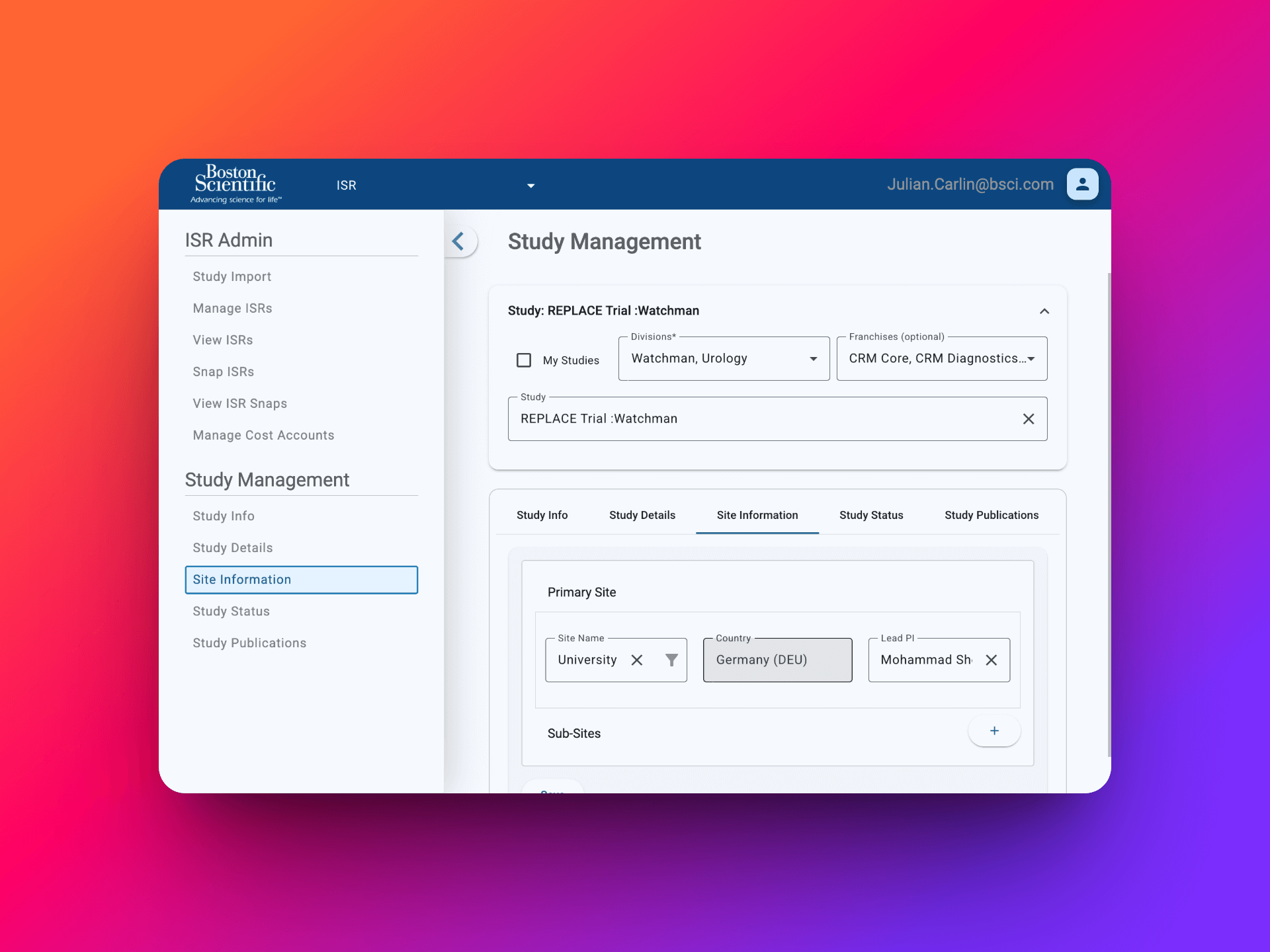The width and height of the screenshot is (1270, 952).
Task: Switch to the Study Status tab
Action: pos(870,515)
